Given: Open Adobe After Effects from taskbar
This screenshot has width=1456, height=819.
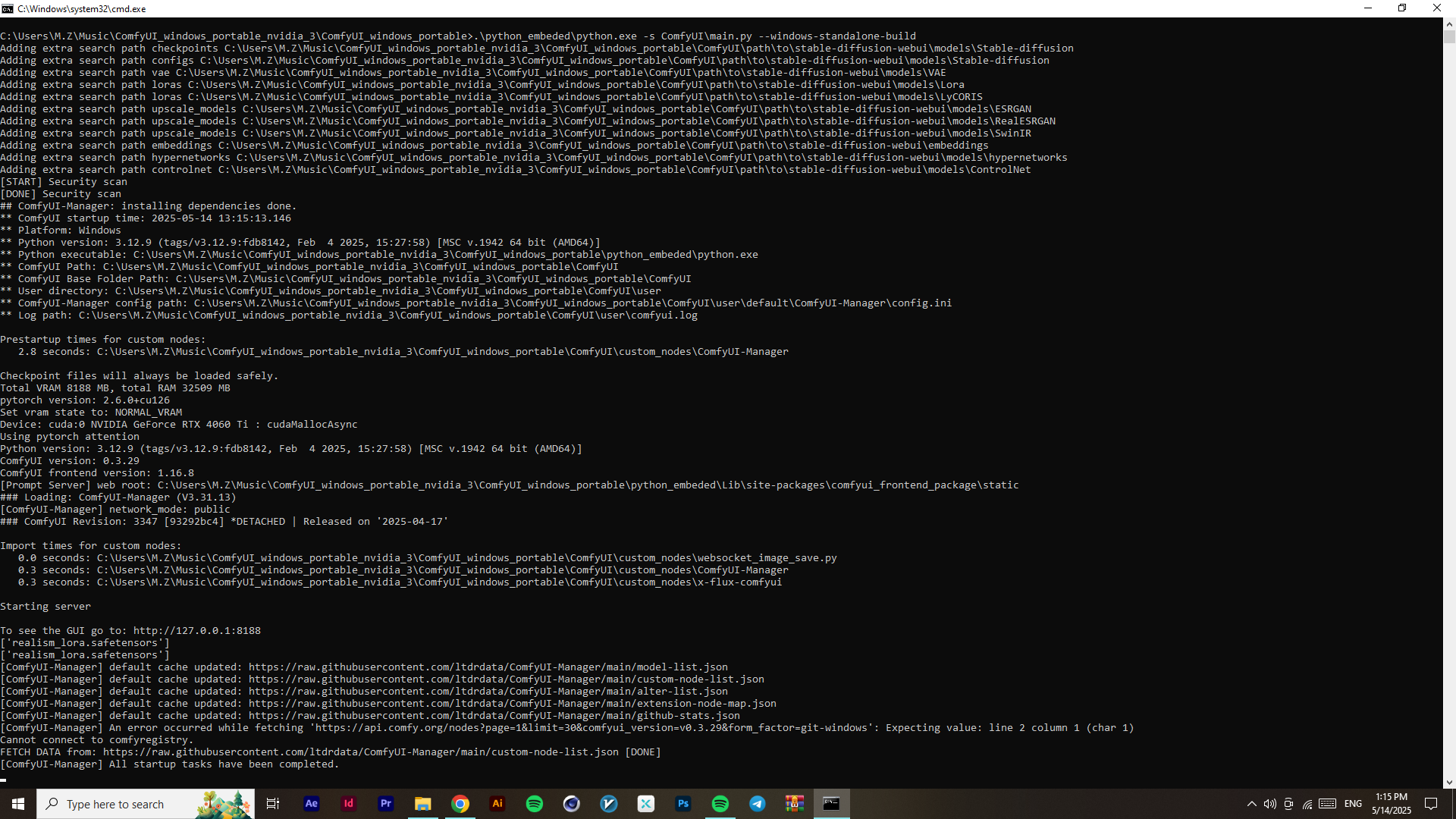Looking at the screenshot, I should [311, 804].
